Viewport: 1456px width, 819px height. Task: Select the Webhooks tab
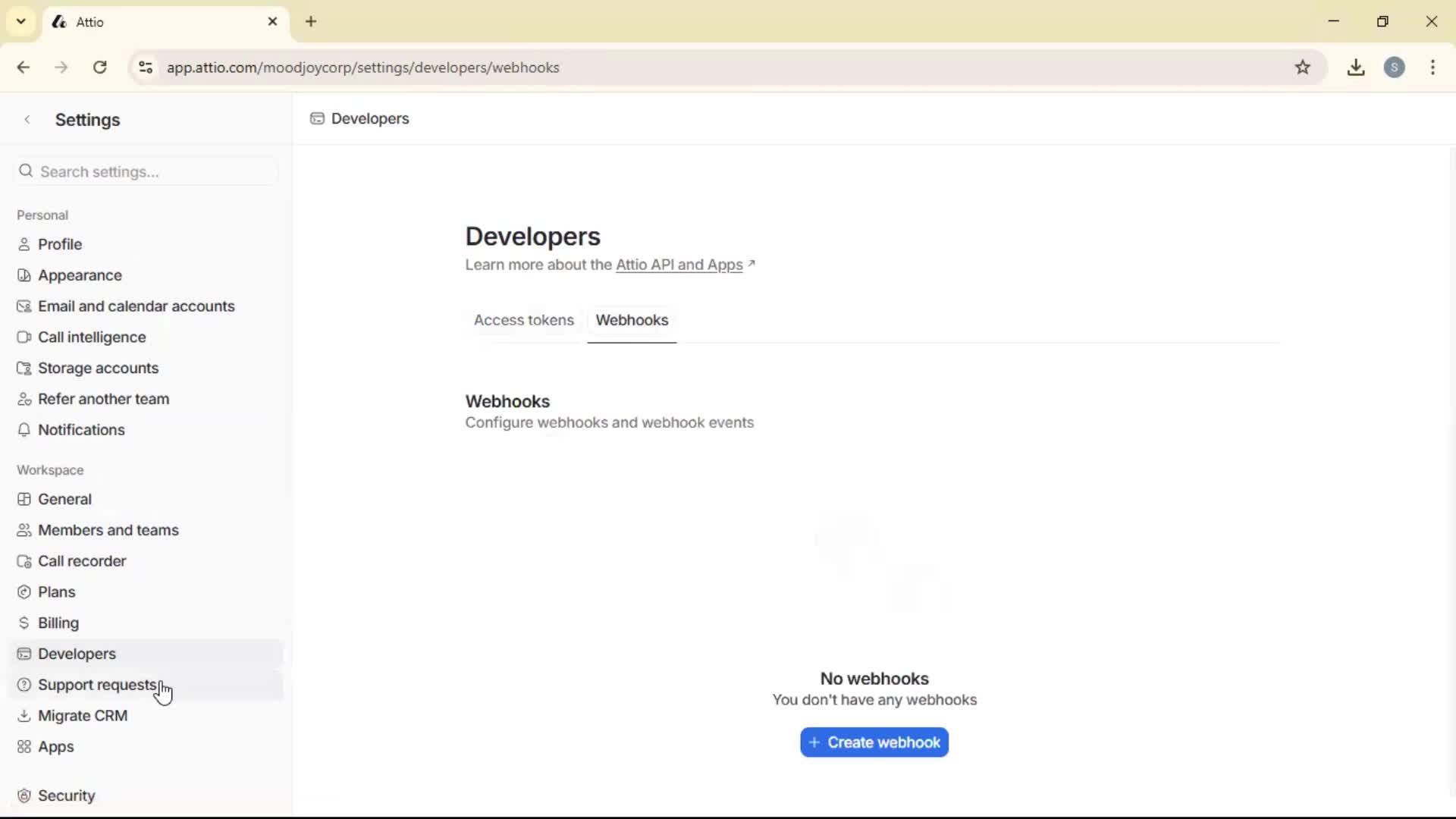click(633, 319)
